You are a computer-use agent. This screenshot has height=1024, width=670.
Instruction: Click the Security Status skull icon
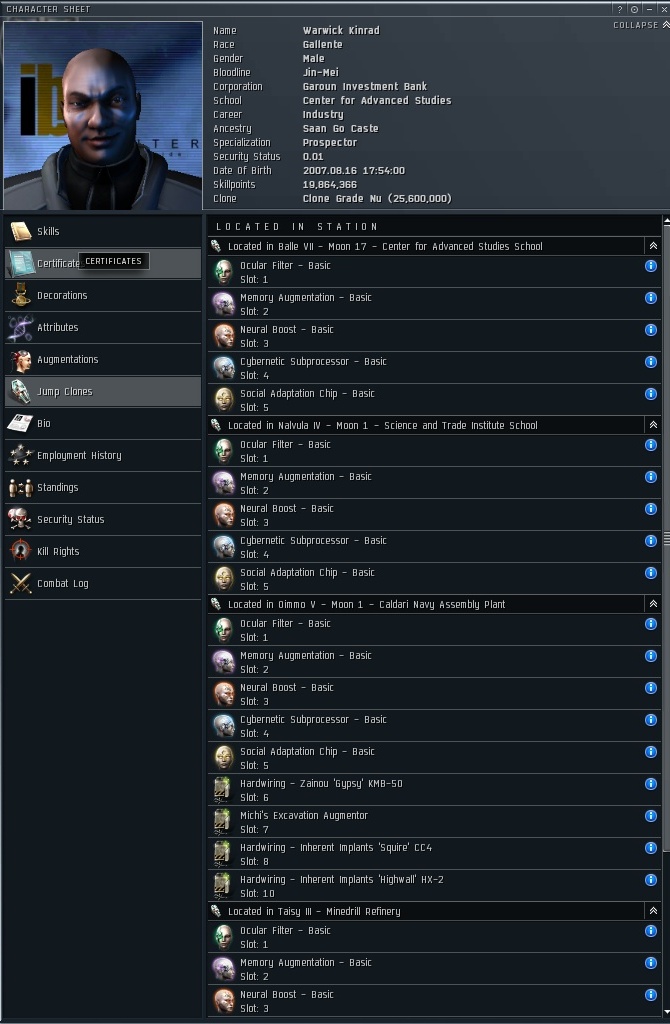coord(20,519)
